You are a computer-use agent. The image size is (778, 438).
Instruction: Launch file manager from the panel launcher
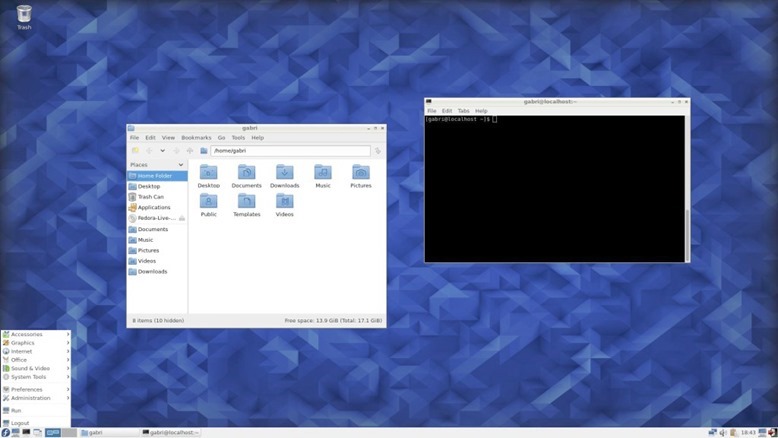pyautogui.click(x=16, y=433)
